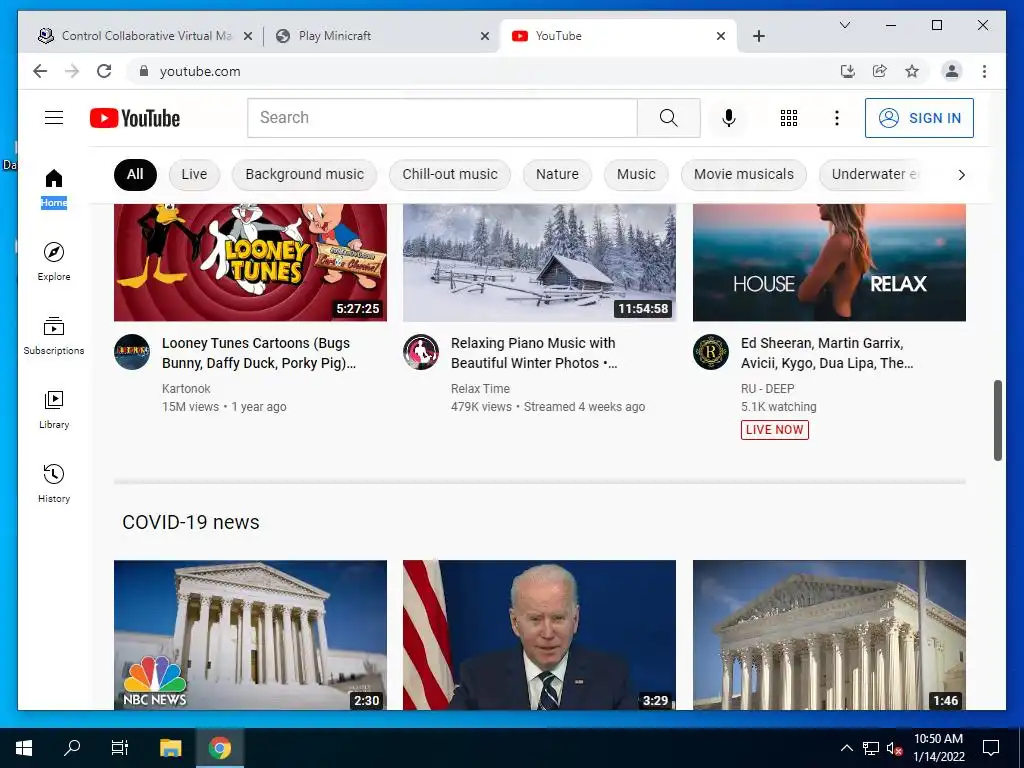Start voice search with the microphone
Viewport: 1024px width, 768px height.
point(729,118)
